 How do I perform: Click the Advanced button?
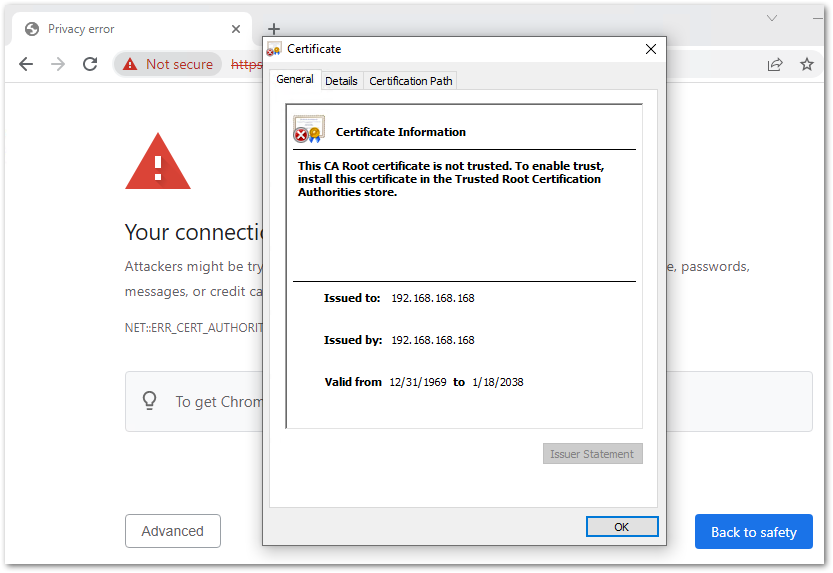click(x=173, y=531)
